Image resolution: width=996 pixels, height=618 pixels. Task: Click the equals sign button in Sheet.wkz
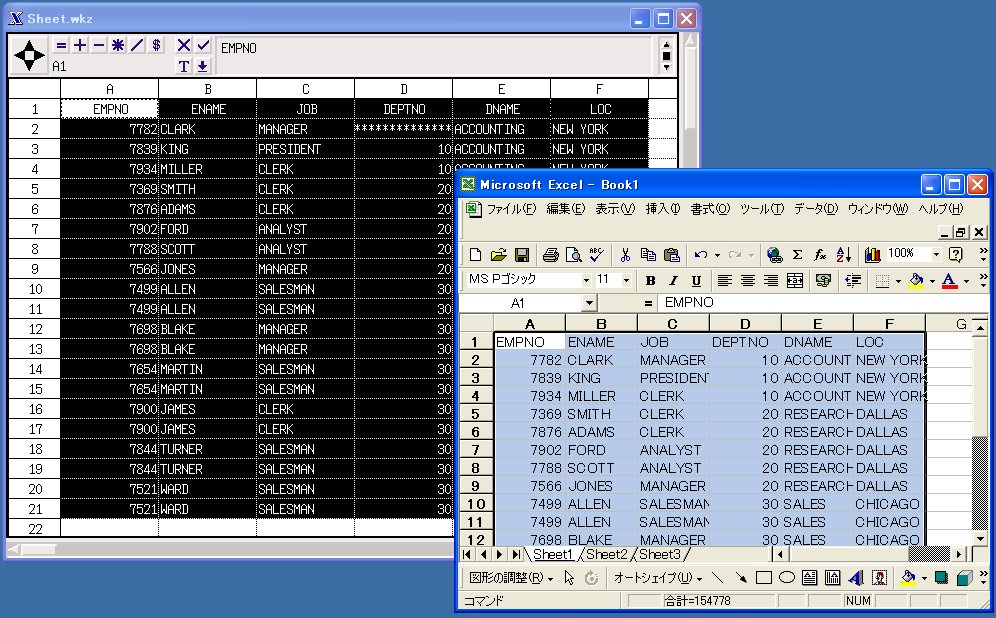(61, 45)
